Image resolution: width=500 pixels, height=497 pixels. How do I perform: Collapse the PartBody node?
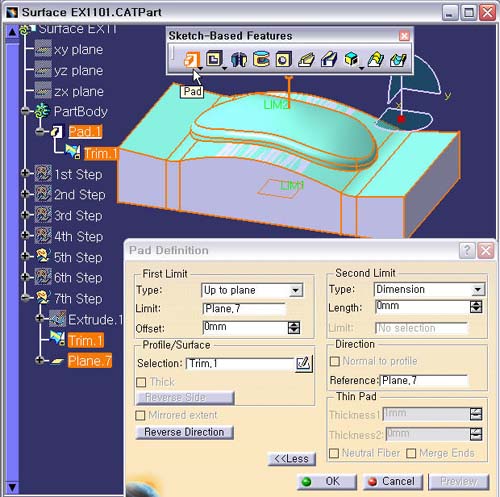25,111
